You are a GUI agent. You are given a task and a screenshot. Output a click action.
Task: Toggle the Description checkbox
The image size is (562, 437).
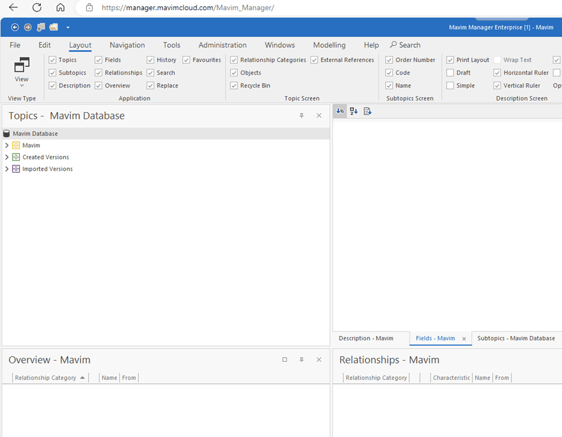[x=52, y=86]
